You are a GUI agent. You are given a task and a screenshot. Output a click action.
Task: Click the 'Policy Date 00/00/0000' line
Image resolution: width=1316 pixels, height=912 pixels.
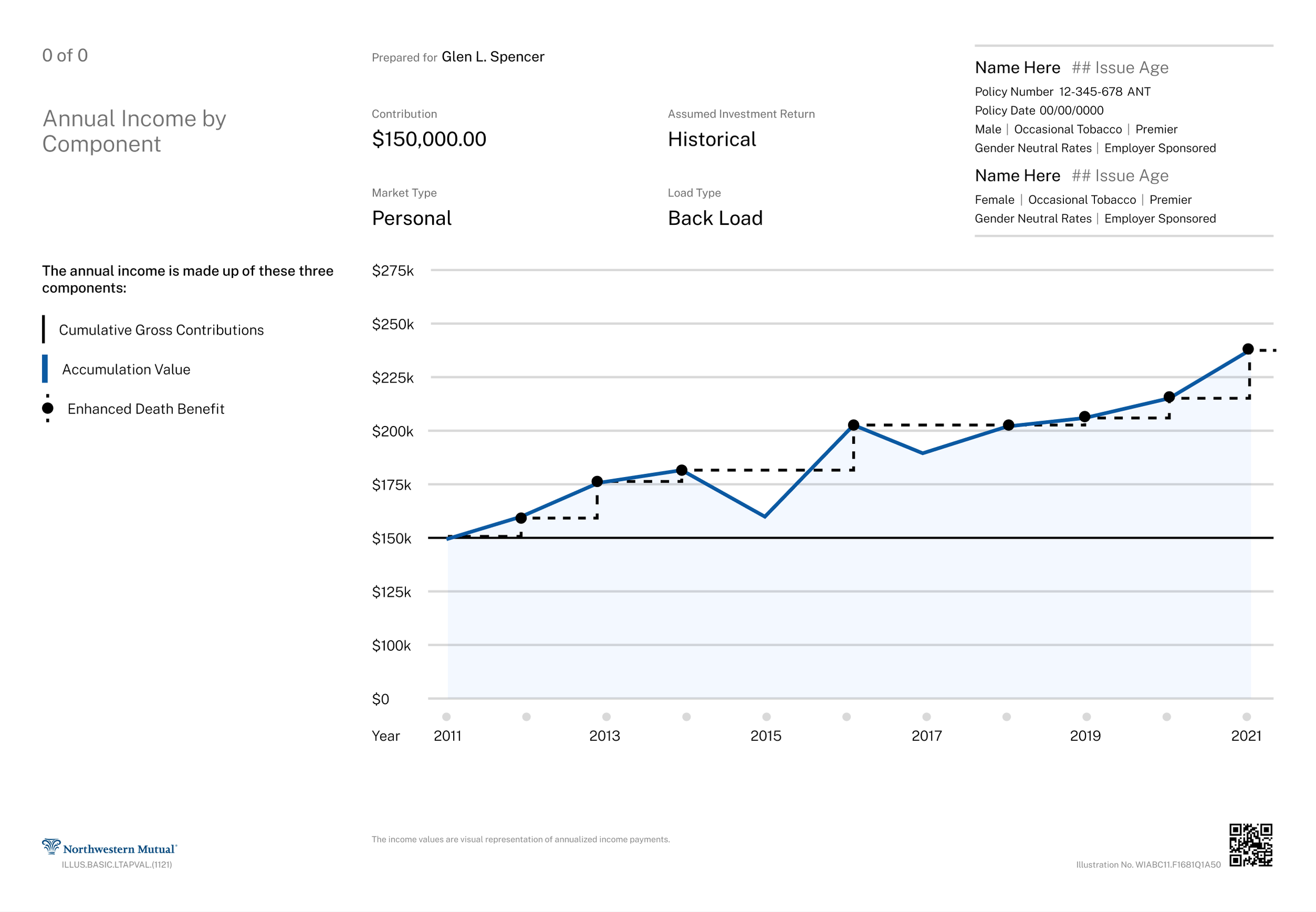pos(1039,110)
